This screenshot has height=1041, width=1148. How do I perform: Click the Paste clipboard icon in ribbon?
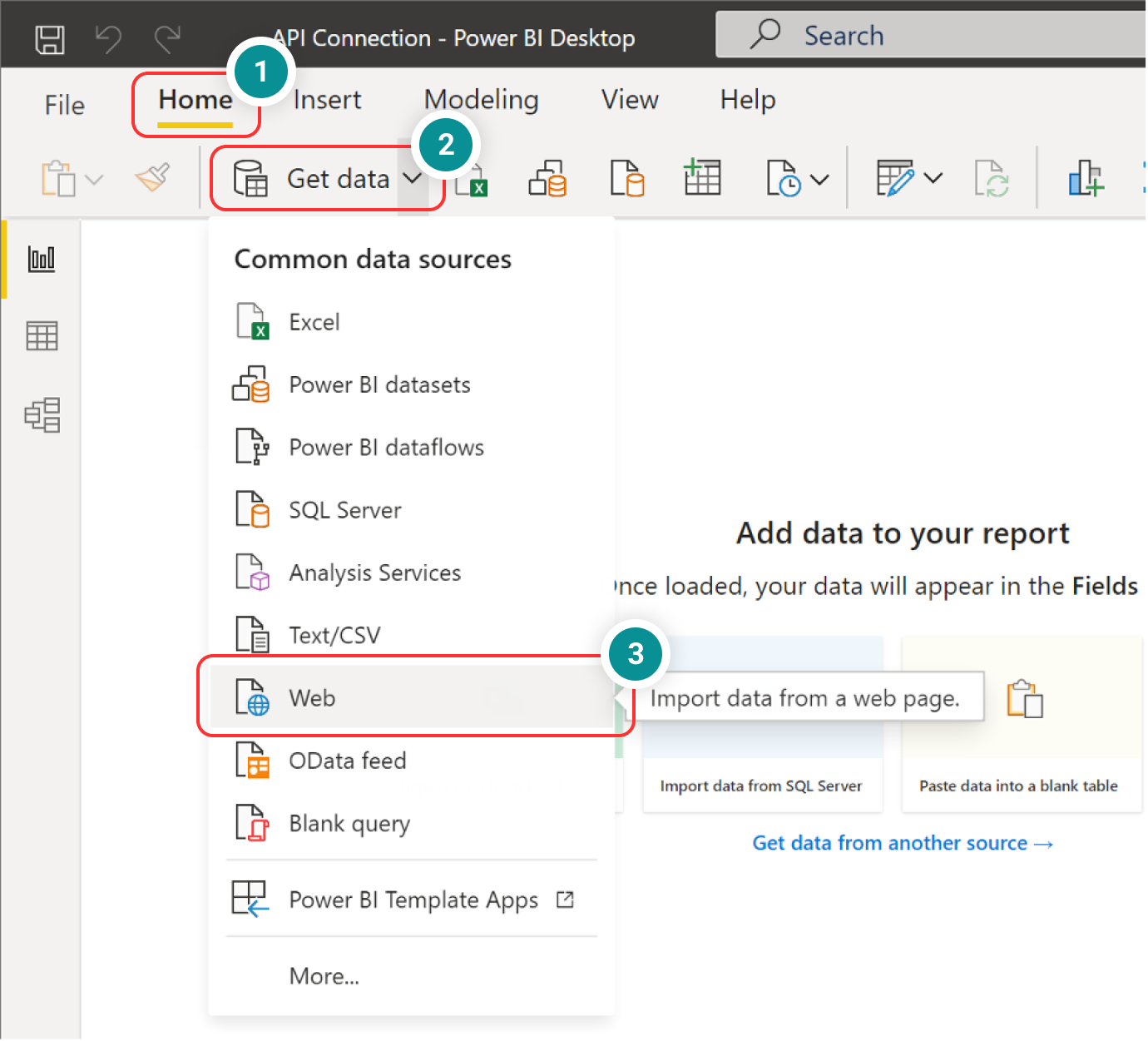(58, 178)
